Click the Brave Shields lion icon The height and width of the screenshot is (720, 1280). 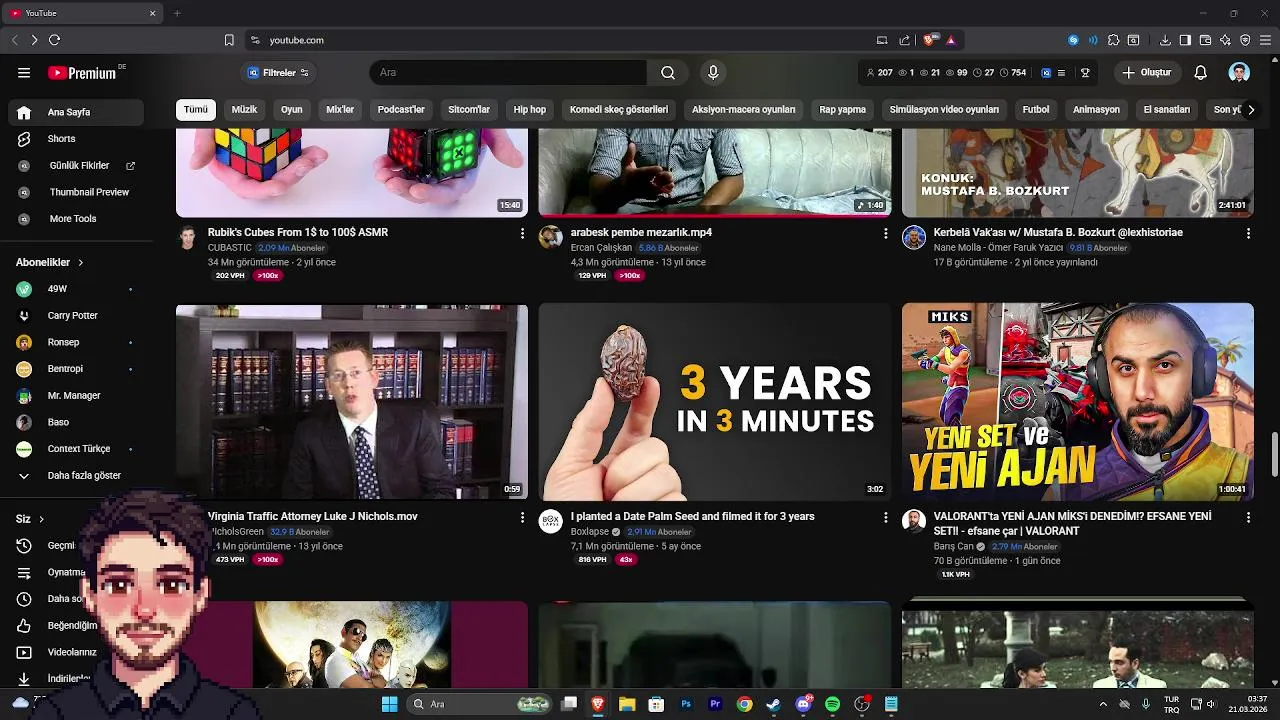tap(929, 40)
